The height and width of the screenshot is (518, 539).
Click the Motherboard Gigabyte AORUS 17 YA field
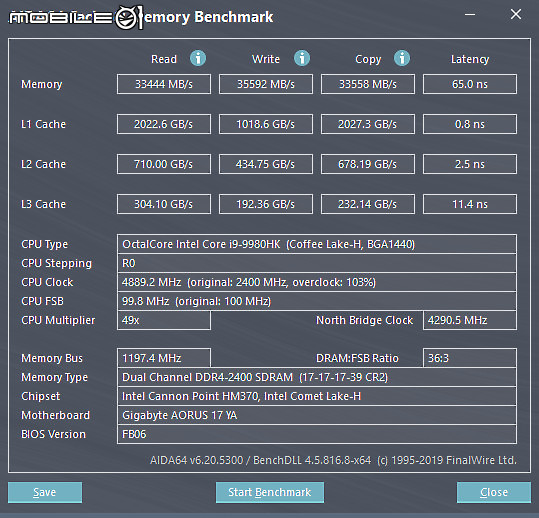click(317, 415)
